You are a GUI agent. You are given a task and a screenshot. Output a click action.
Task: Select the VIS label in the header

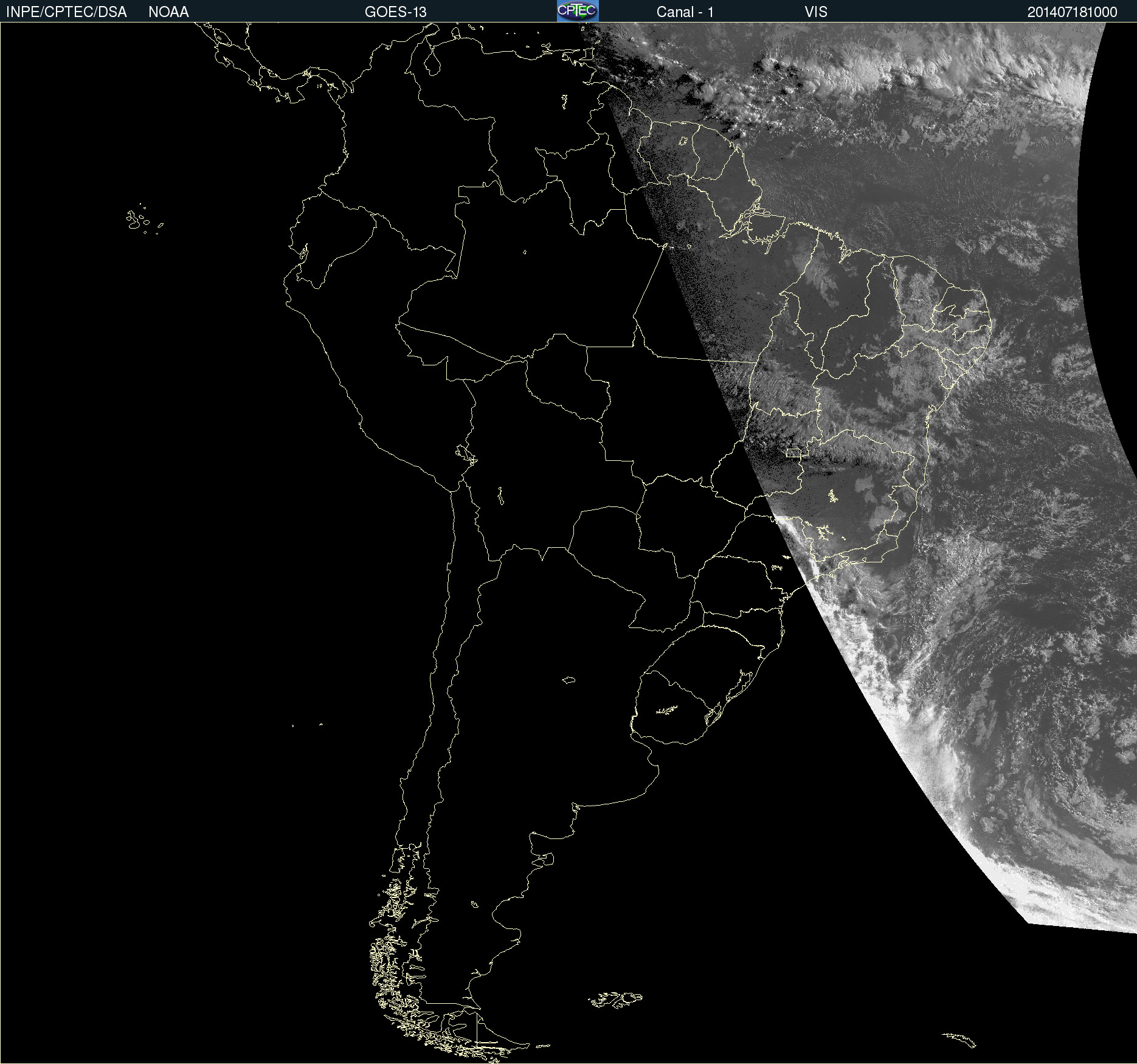(816, 12)
